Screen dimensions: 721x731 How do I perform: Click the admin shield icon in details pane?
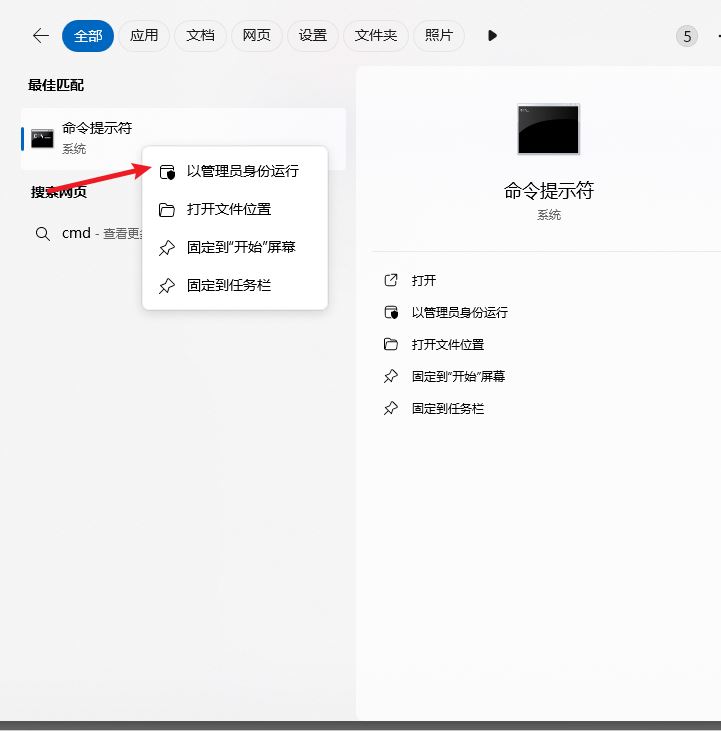click(391, 312)
